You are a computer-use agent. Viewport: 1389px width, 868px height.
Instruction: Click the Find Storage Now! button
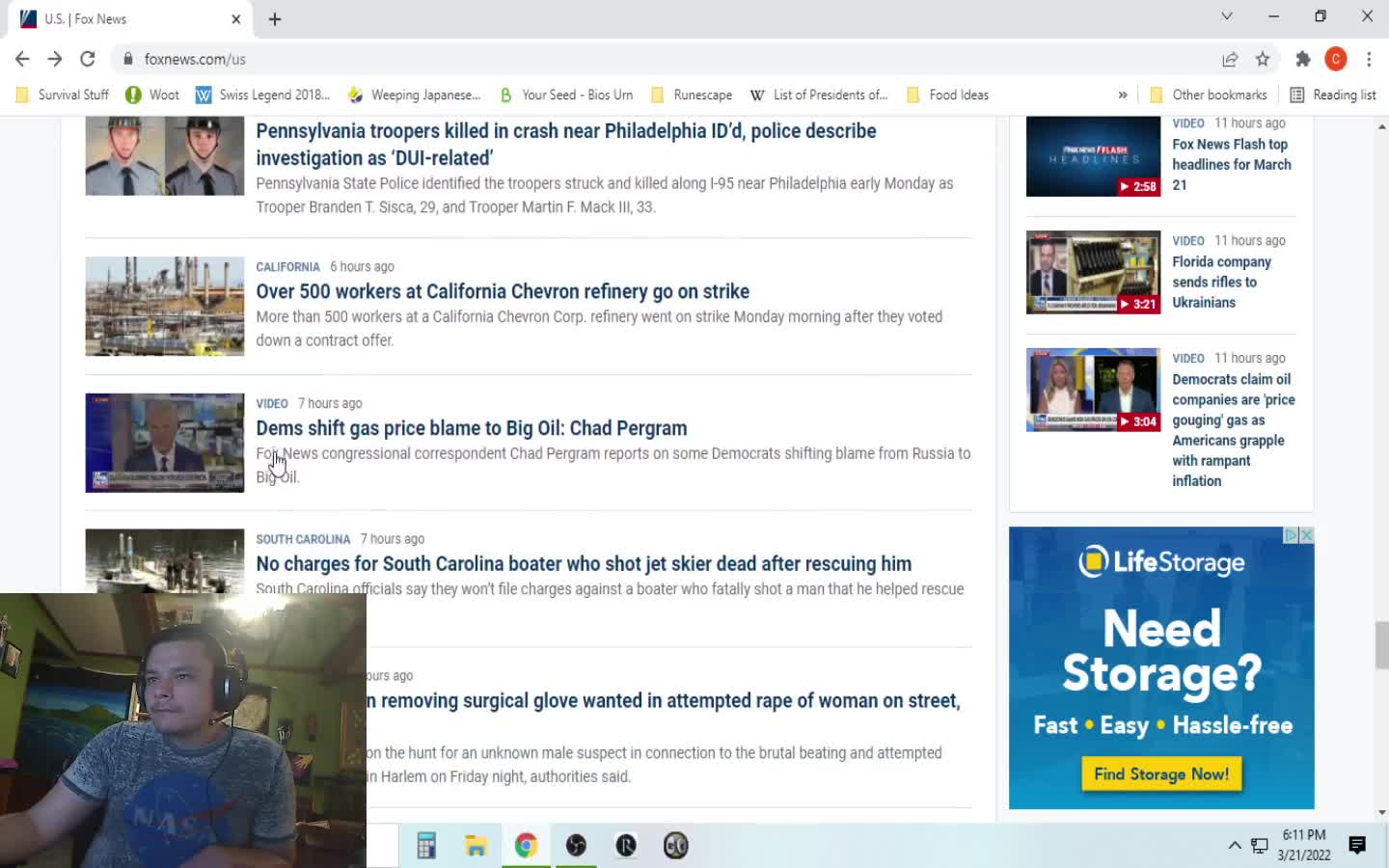[1161, 773]
